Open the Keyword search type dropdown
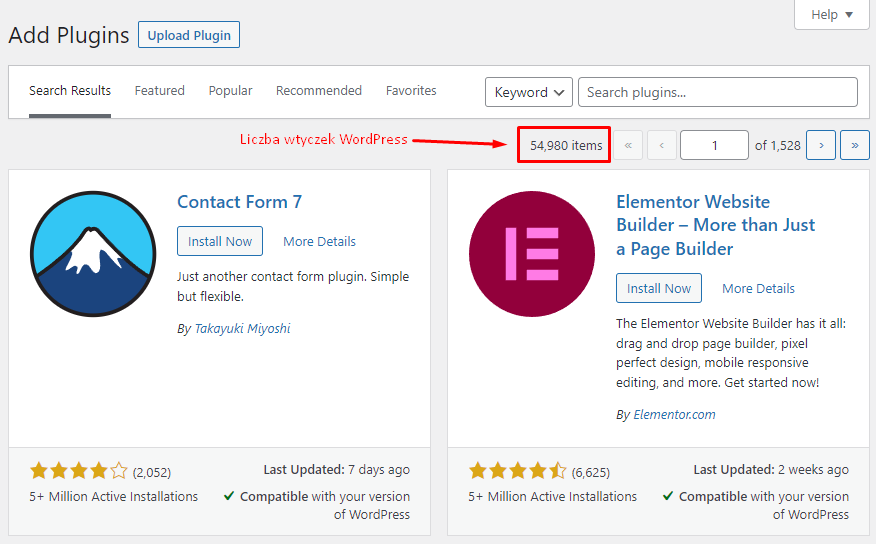 tap(529, 92)
